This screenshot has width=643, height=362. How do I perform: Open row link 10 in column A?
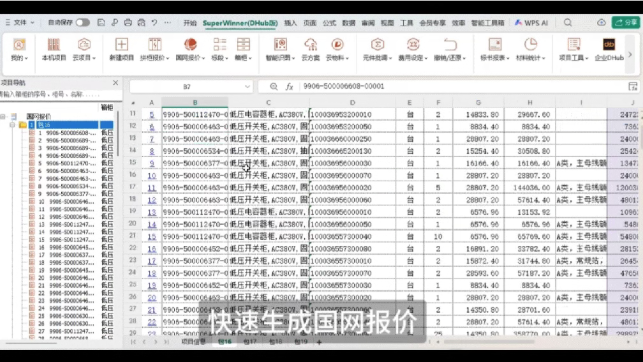pyautogui.click(x=152, y=175)
